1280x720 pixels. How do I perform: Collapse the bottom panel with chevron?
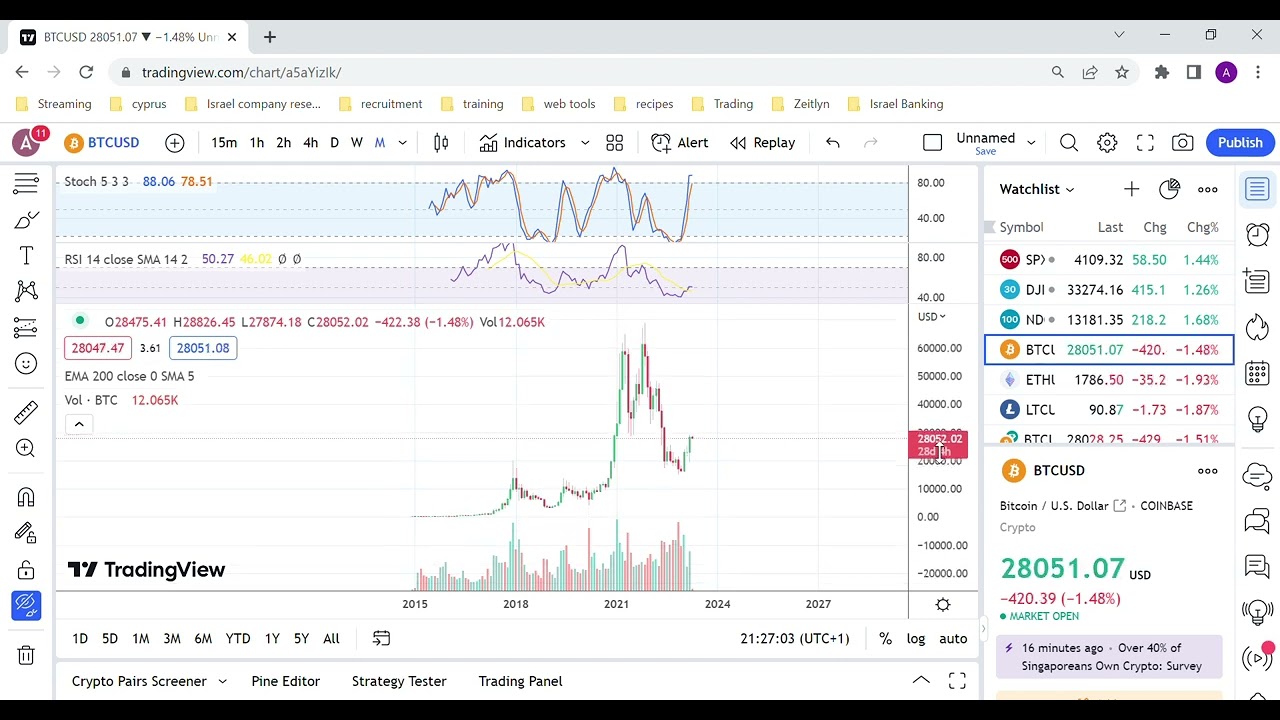921,681
